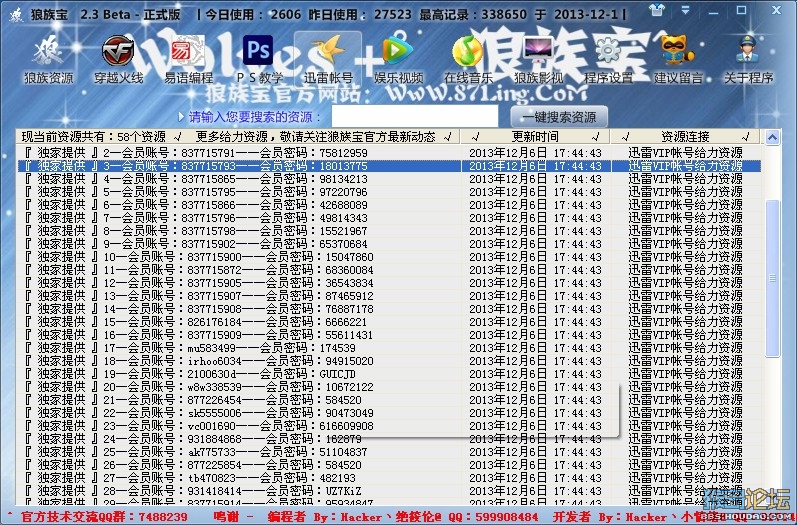
Task: Open the 狼族资源 wolf resources section
Action: coord(48,60)
